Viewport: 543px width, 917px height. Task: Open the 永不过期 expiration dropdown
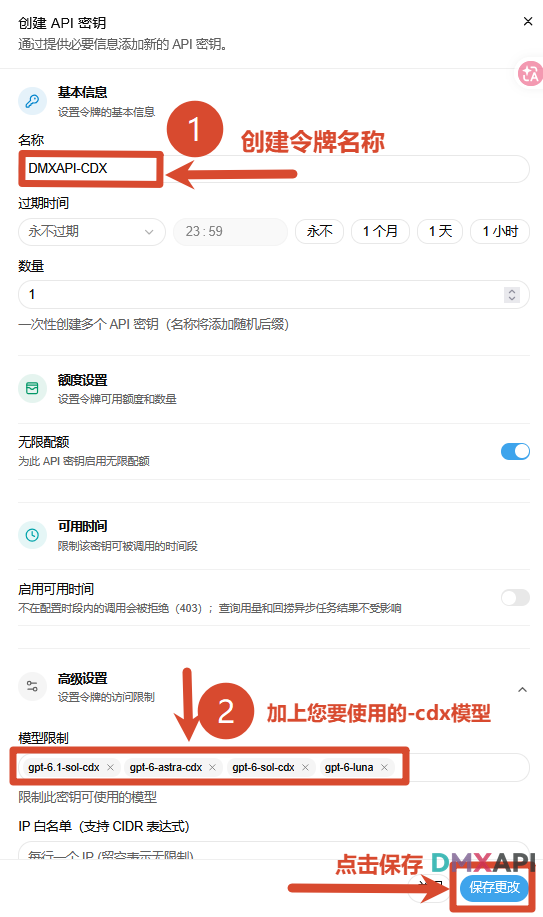tap(92, 232)
